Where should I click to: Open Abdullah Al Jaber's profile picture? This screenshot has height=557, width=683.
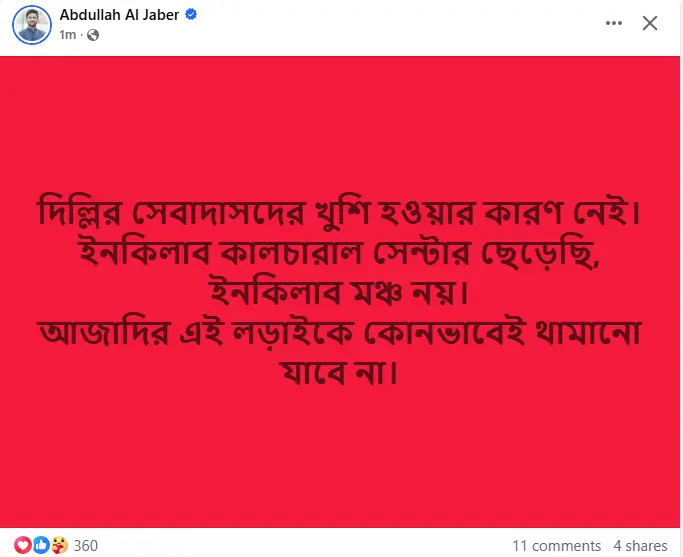pyautogui.click(x=32, y=25)
